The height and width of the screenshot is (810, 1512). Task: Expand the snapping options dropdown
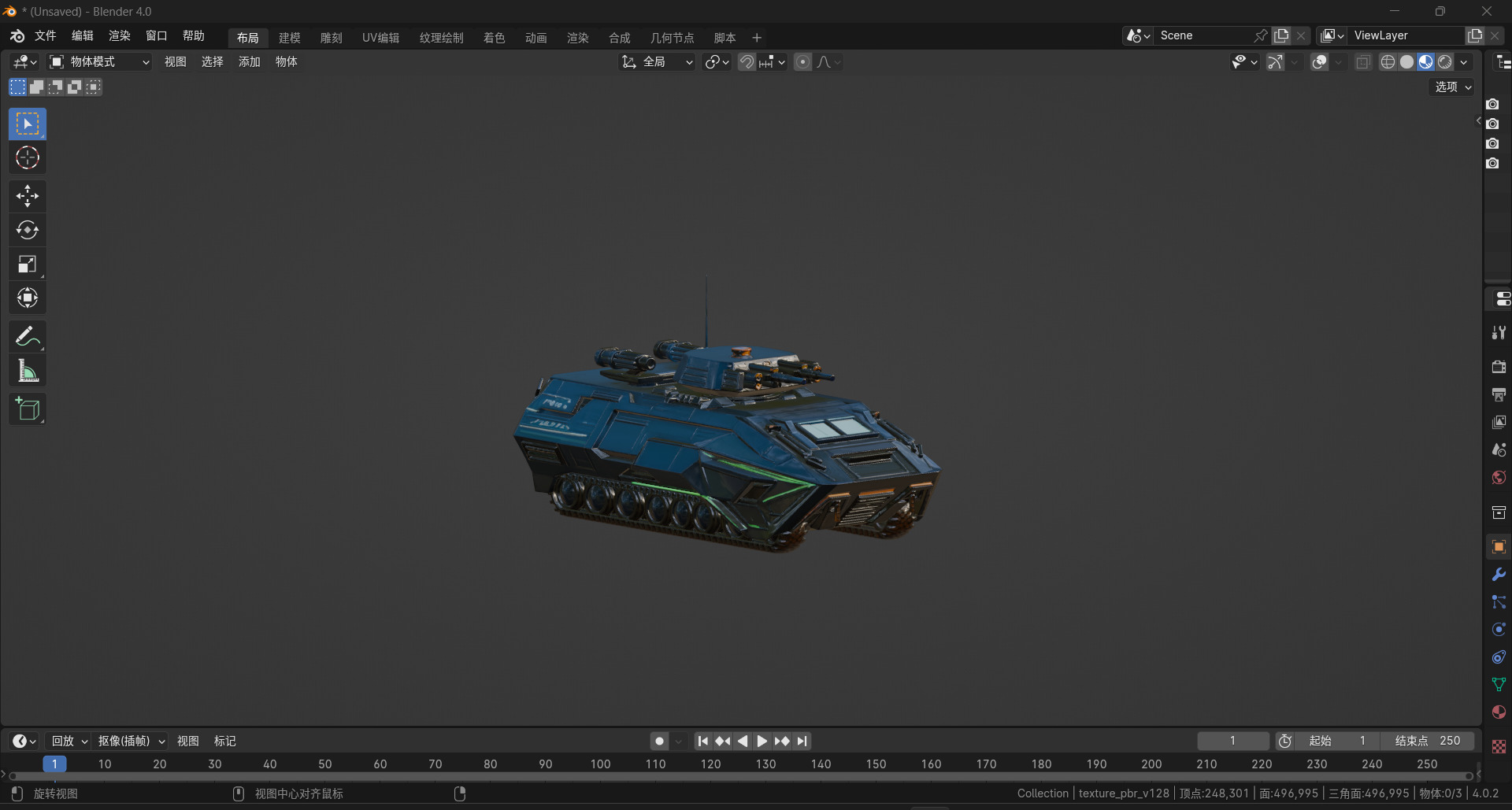[773, 62]
